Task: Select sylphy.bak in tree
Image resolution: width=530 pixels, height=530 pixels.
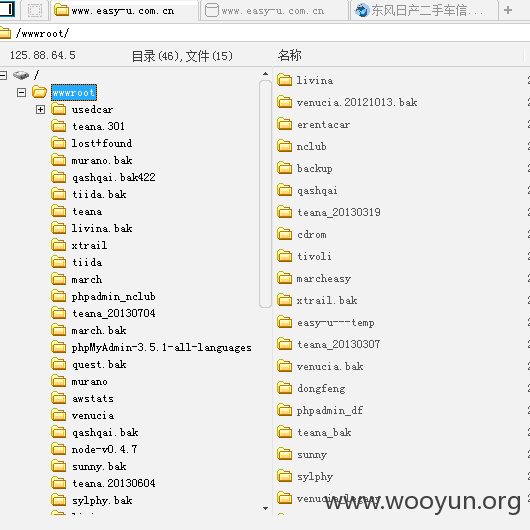Action: 102,500
